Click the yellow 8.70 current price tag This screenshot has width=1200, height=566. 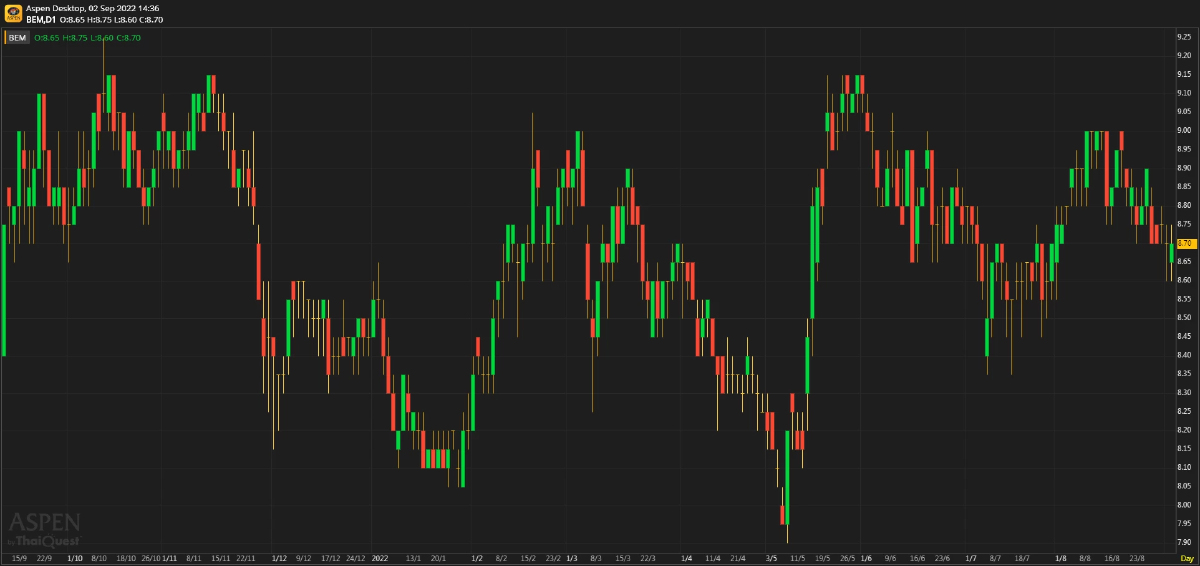pos(1185,243)
